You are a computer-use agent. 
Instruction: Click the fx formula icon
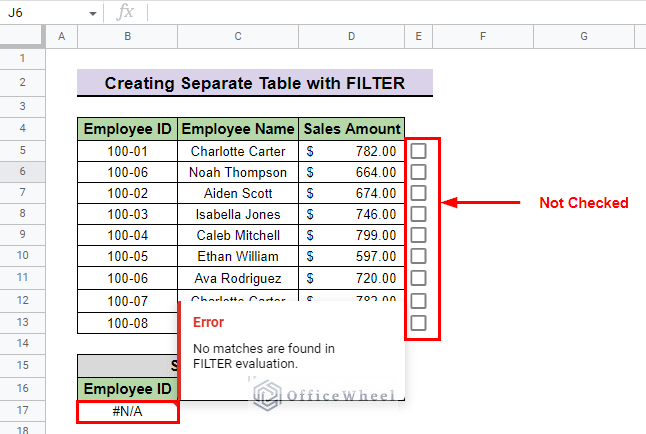click(125, 12)
